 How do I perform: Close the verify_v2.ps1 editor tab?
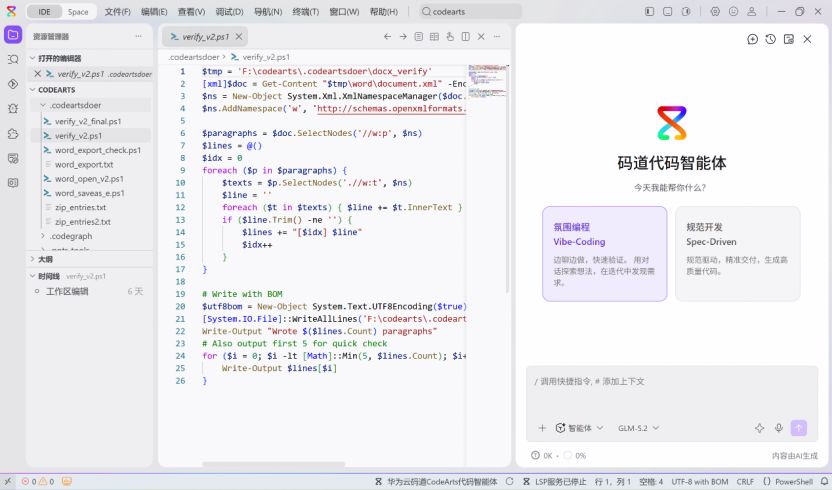click(x=239, y=37)
